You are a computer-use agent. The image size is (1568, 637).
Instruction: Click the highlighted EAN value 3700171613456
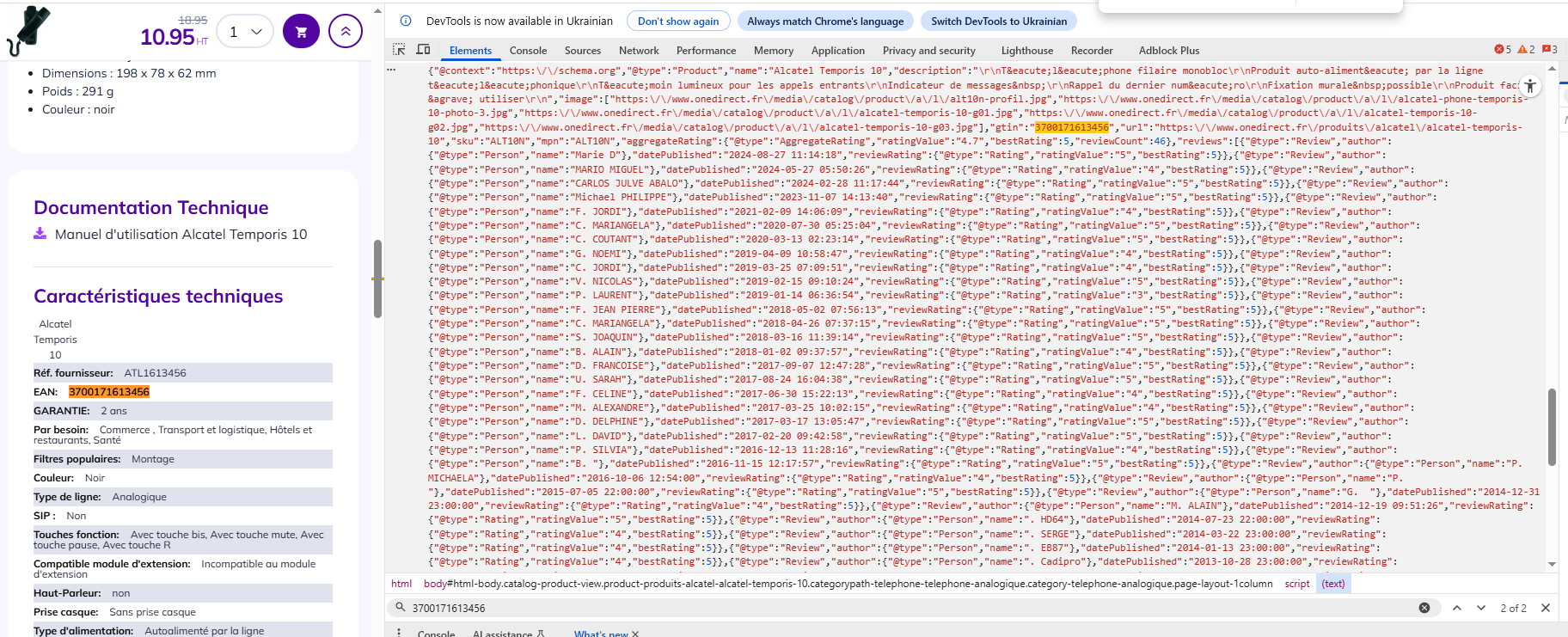[x=109, y=392]
